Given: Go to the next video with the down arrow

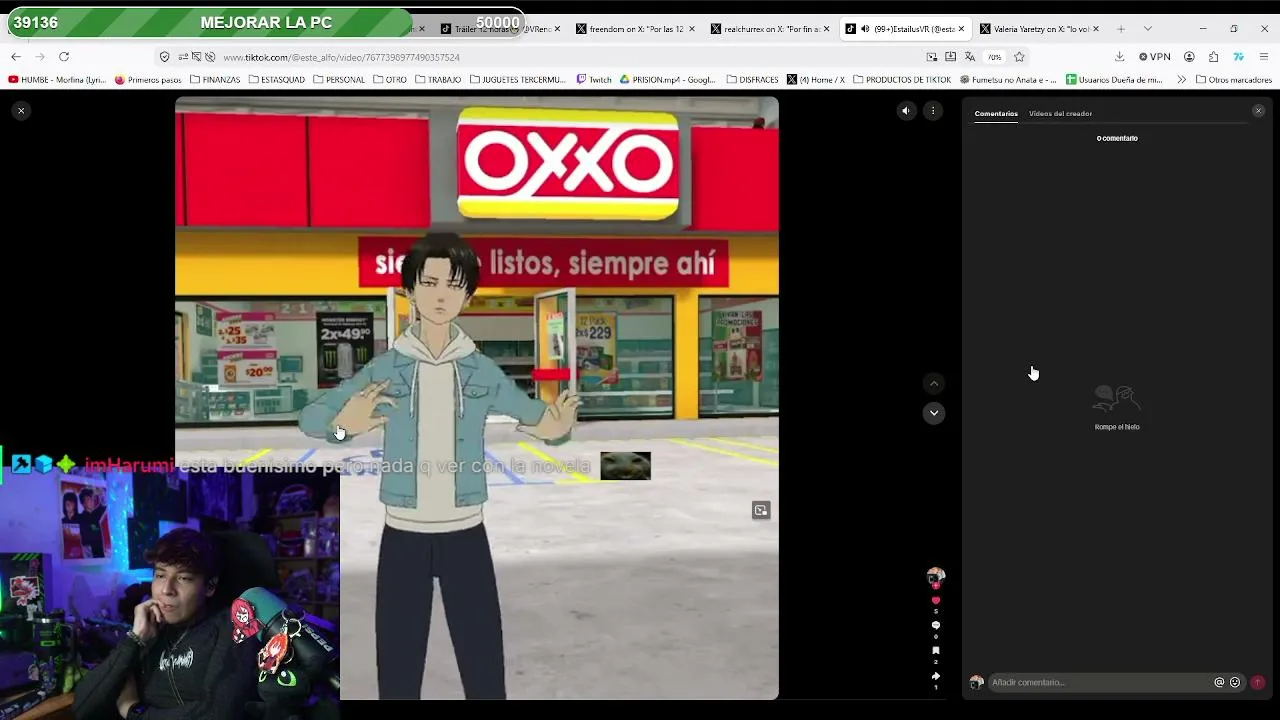Looking at the screenshot, I should pos(934,413).
